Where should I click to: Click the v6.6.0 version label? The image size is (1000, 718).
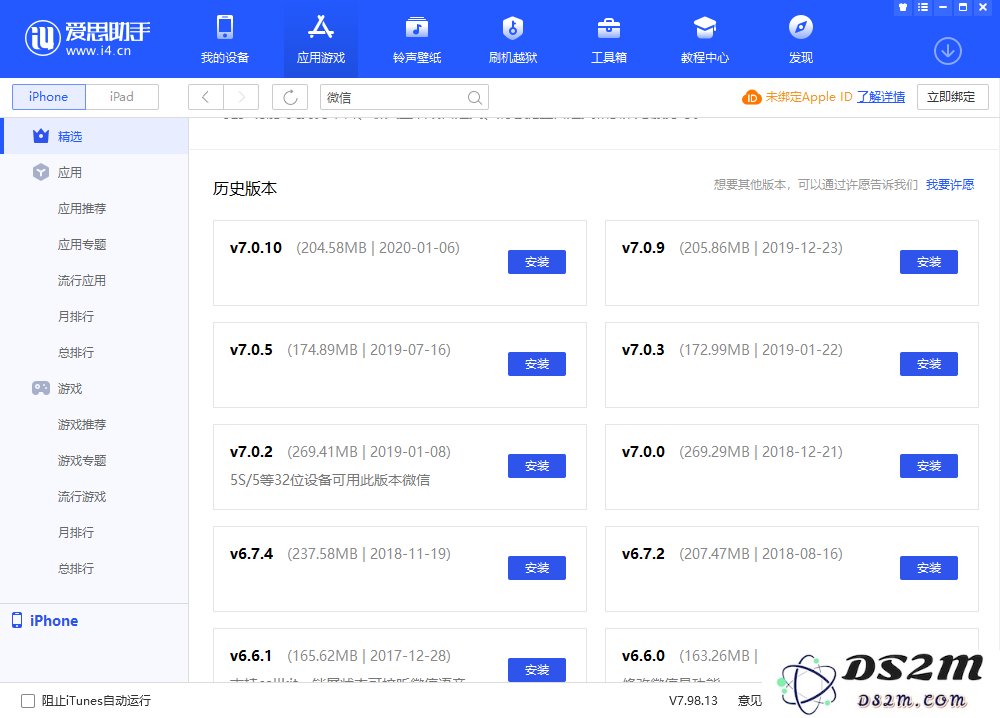coord(643,656)
